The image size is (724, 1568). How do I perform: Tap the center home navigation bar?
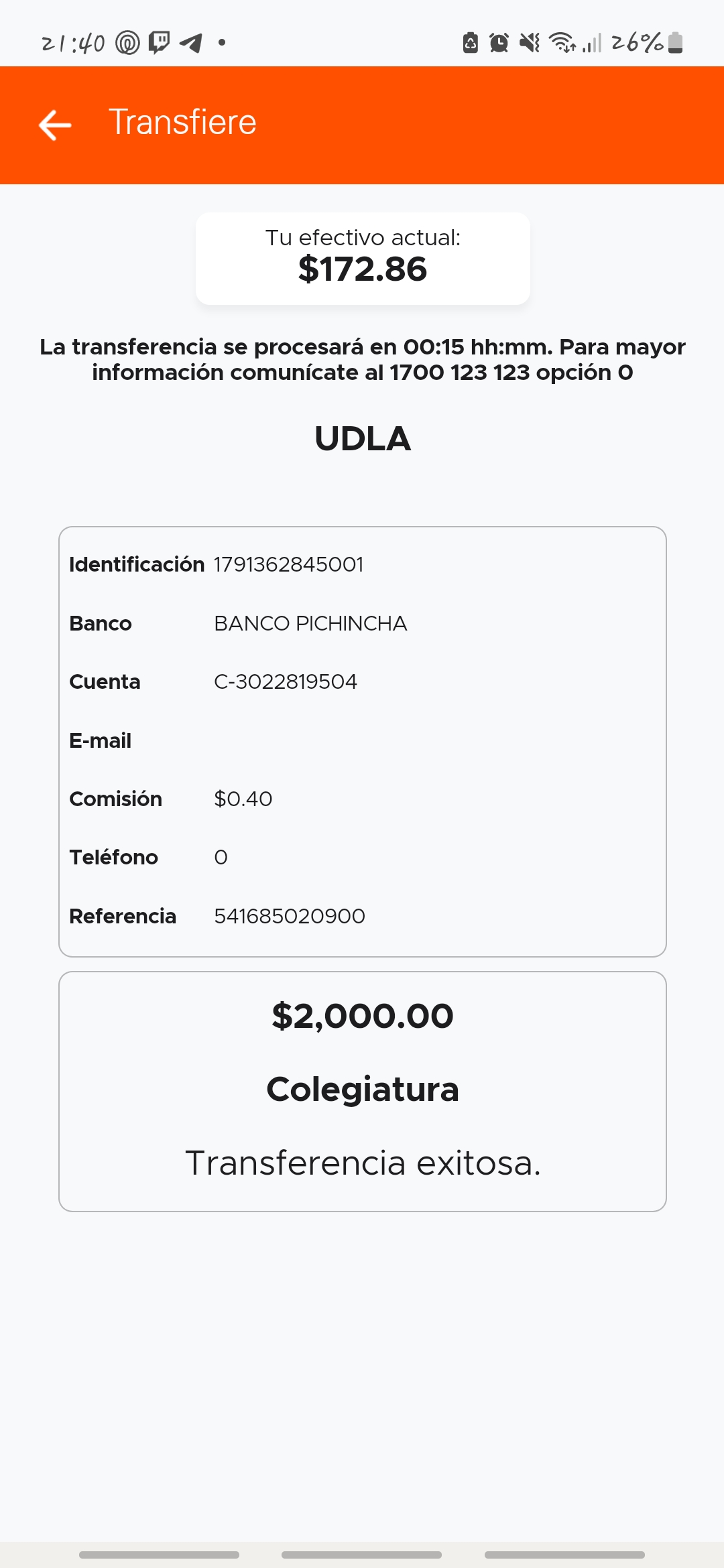point(361,1555)
